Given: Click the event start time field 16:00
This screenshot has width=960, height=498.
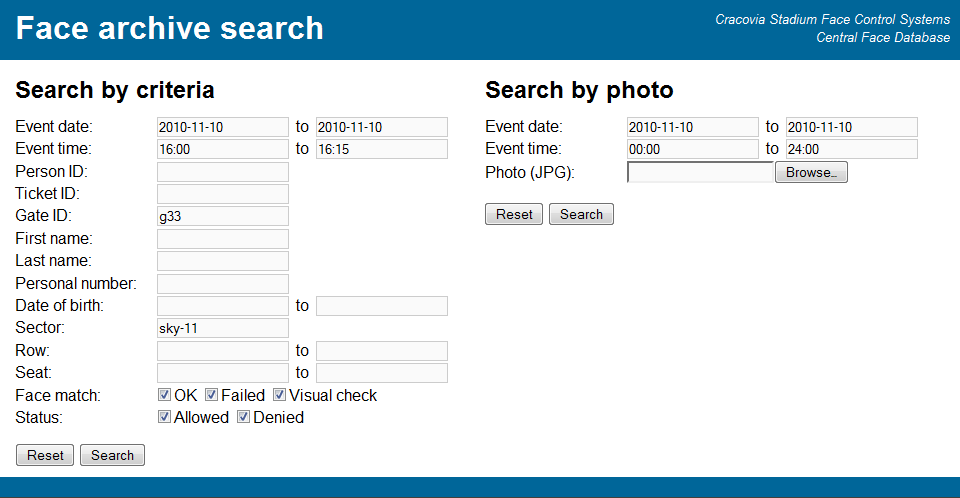Looking at the screenshot, I should 223,149.
